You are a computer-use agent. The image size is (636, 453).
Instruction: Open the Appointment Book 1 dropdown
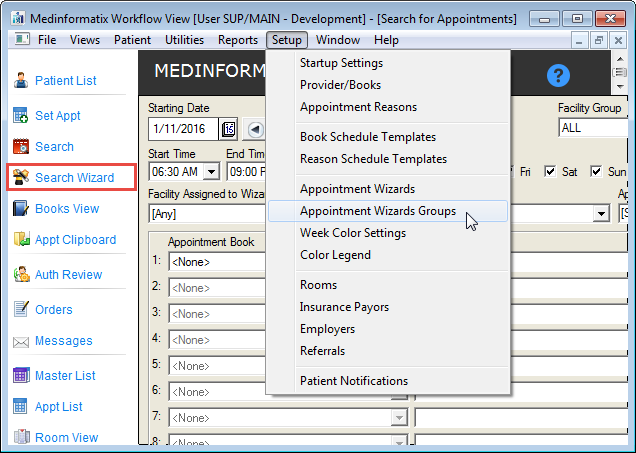pos(217,262)
